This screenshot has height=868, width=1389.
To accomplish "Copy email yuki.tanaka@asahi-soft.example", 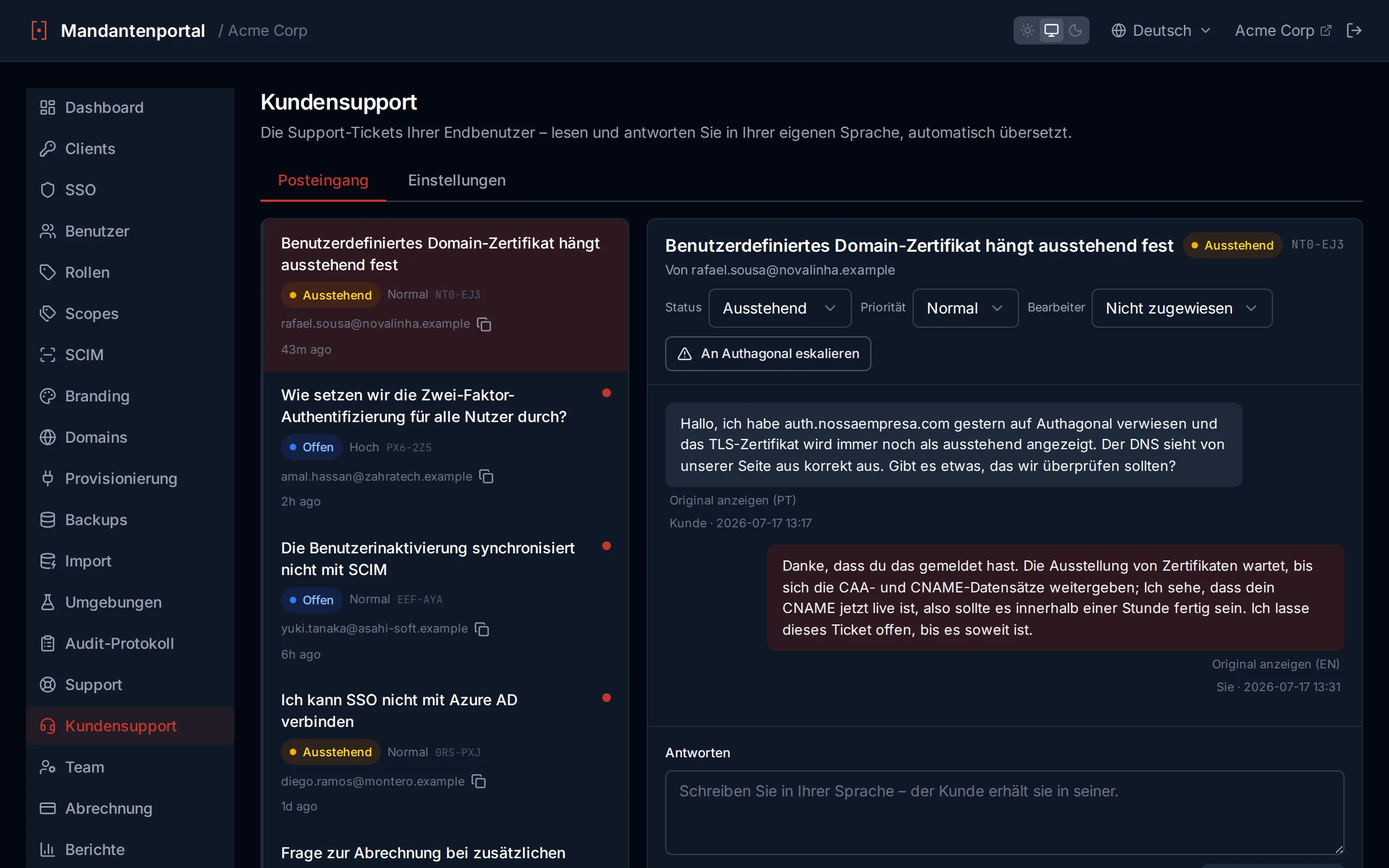I will (482, 629).
